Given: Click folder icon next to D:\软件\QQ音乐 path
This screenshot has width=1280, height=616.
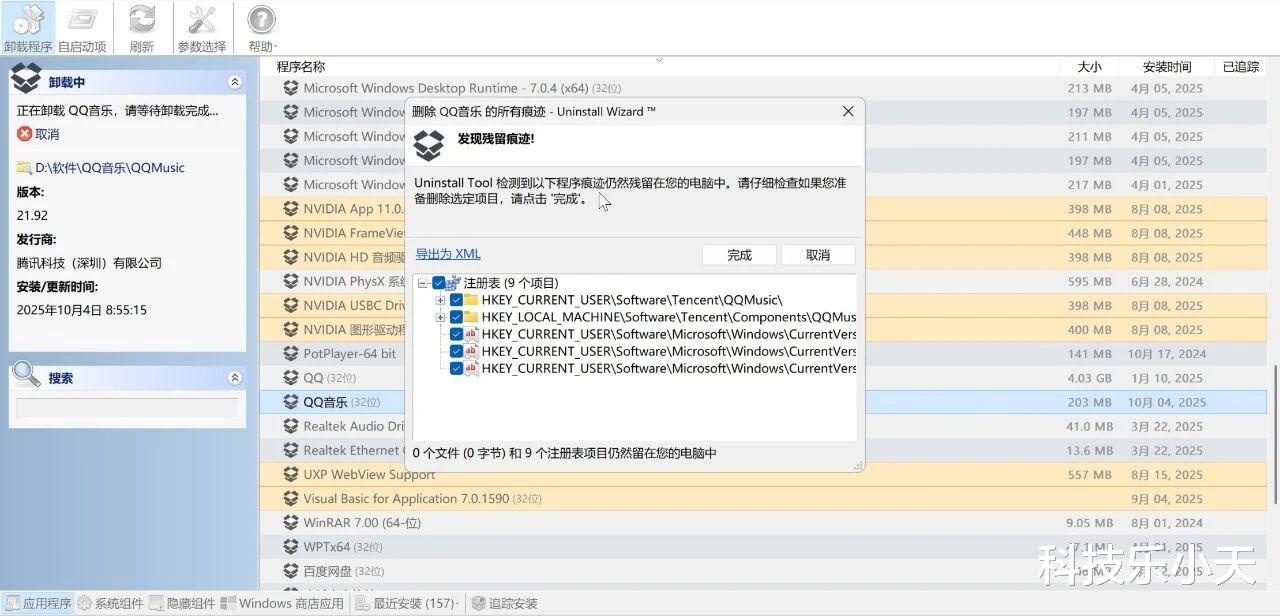Looking at the screenshot, I should [24, 168].
